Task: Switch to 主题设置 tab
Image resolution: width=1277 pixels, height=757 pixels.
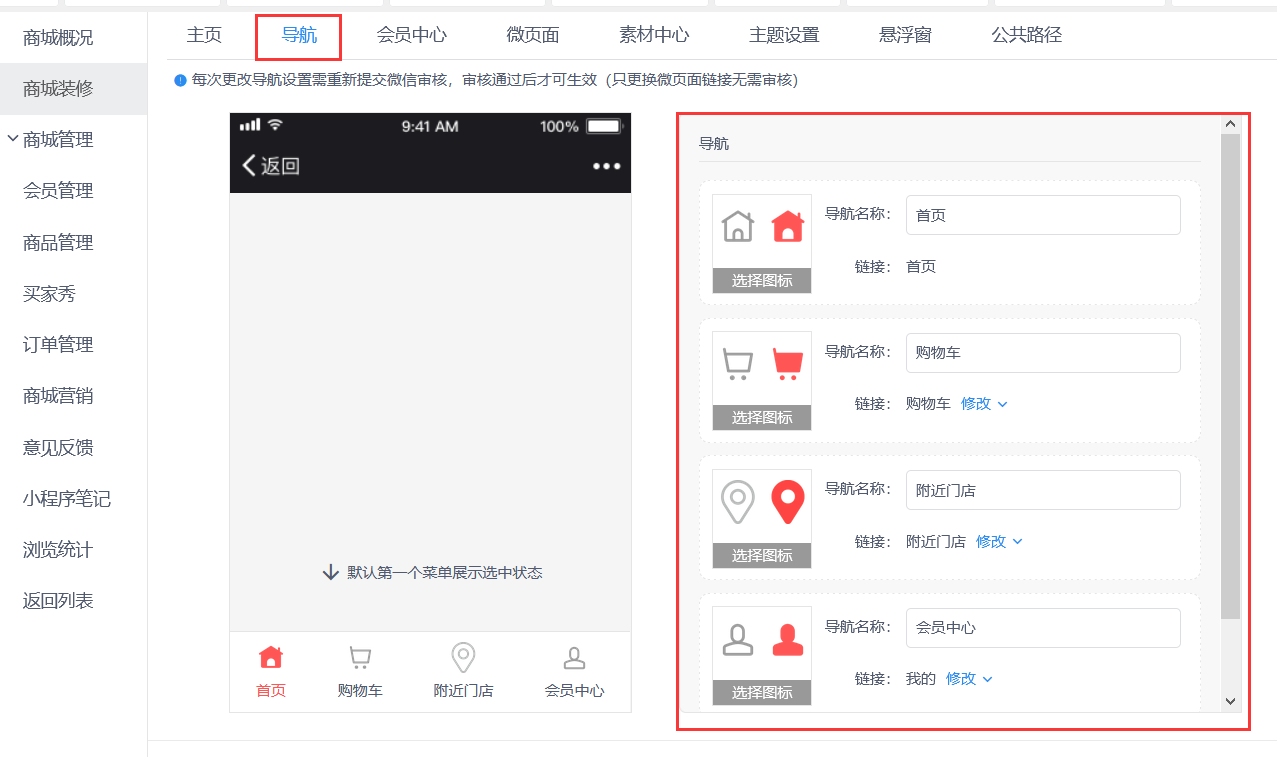Action: point(784,35)
